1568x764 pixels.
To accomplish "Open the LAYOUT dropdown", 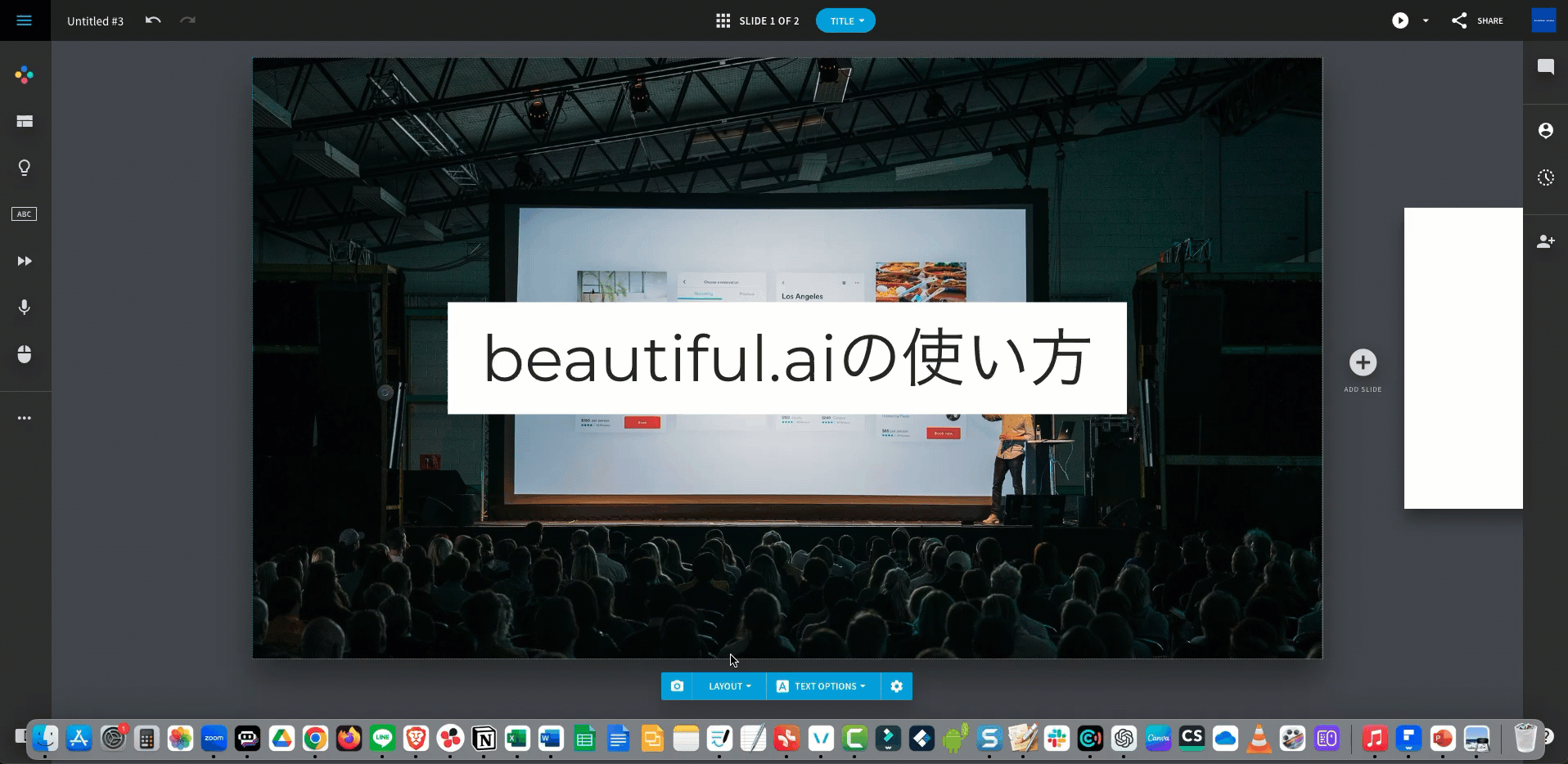I will 729,686.
